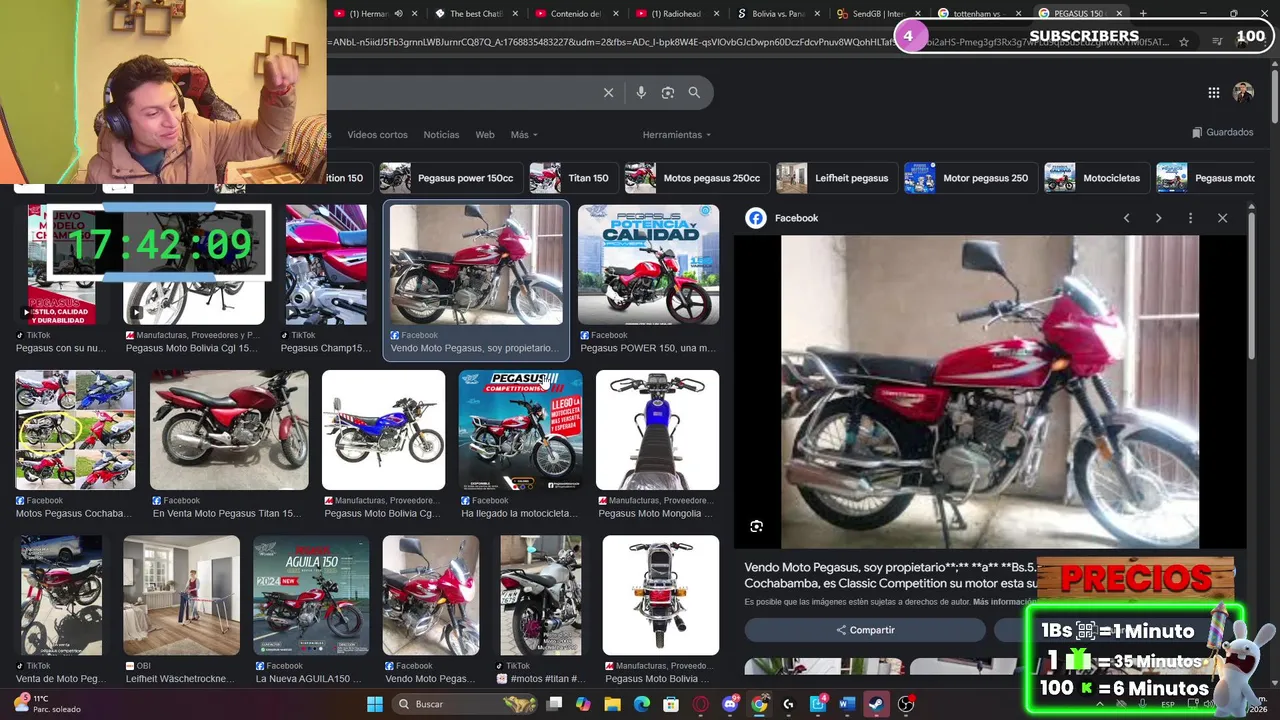This screenshot has height=720, width=1280.
Task: Open File Explorer from taskbar
Action: pos(613,704)
